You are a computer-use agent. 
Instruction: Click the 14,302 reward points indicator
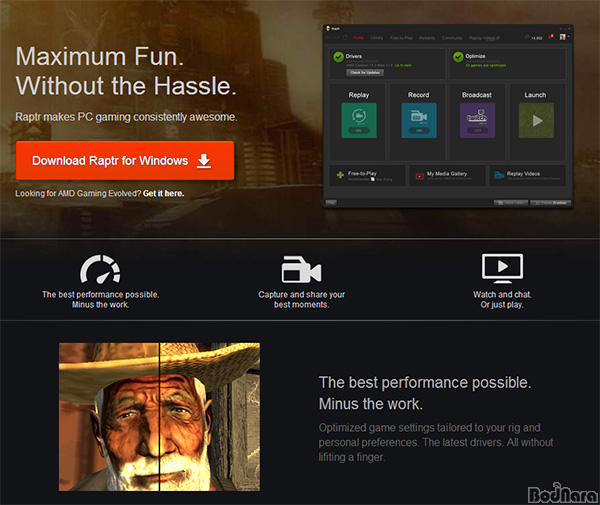534,37
